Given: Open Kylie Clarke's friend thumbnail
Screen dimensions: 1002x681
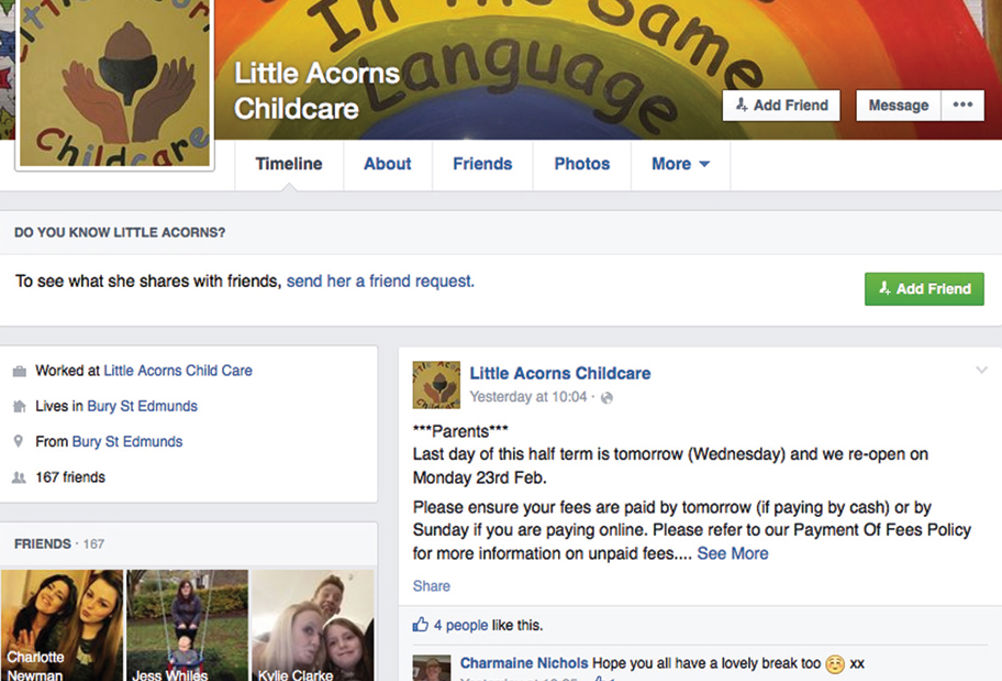Looking at the screenshot, I should pos(312,625).
